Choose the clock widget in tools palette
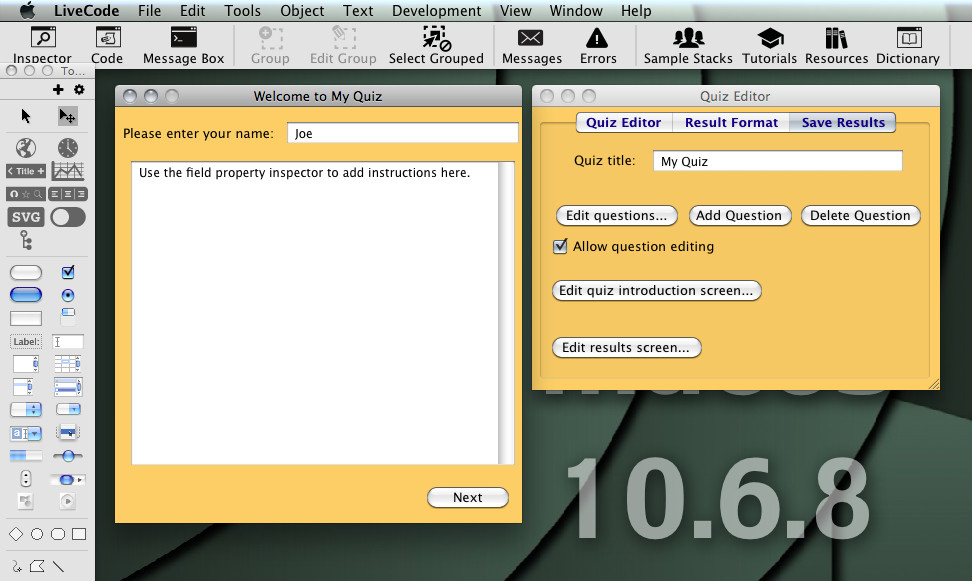972x581 pixels. 67,148
